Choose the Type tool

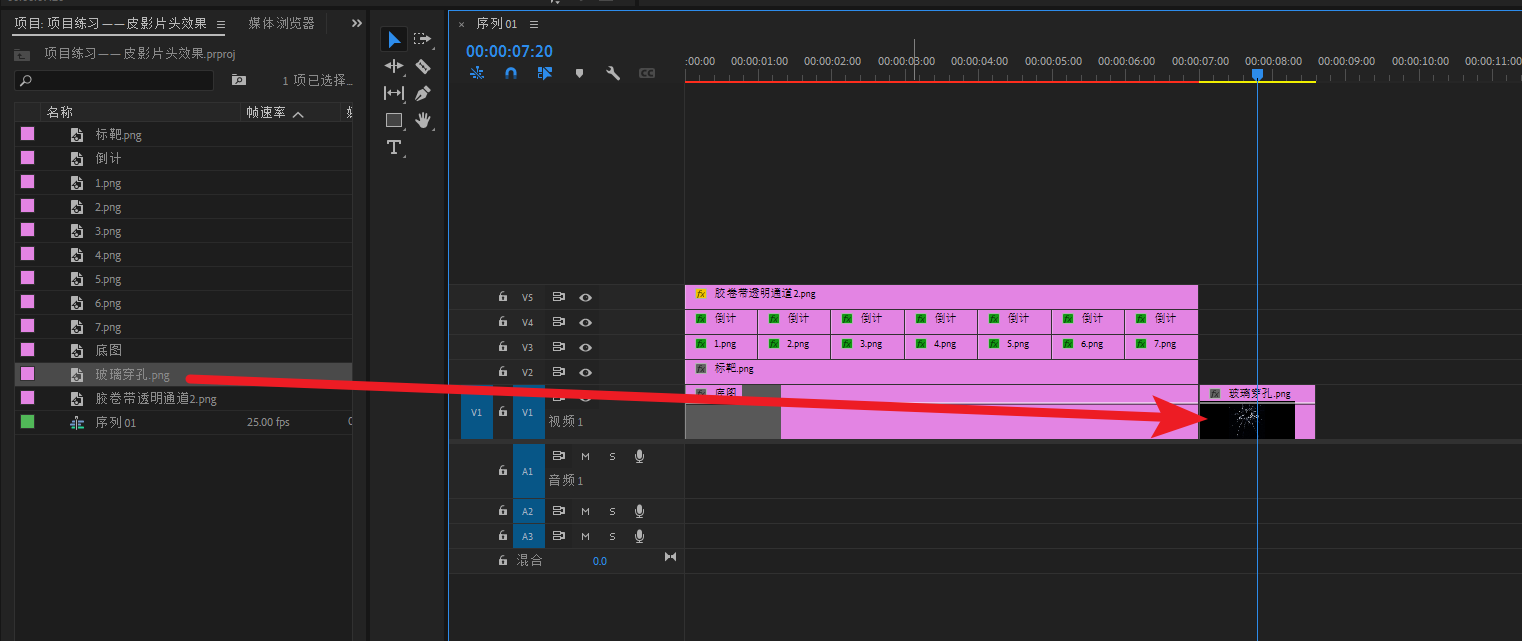[x=394, y=148]
